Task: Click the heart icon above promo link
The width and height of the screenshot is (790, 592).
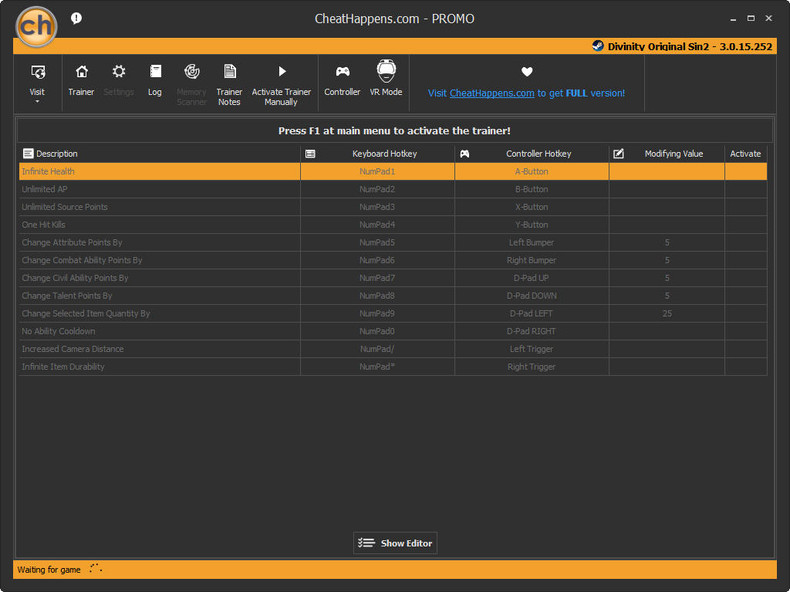Action: tap(527, 72)
